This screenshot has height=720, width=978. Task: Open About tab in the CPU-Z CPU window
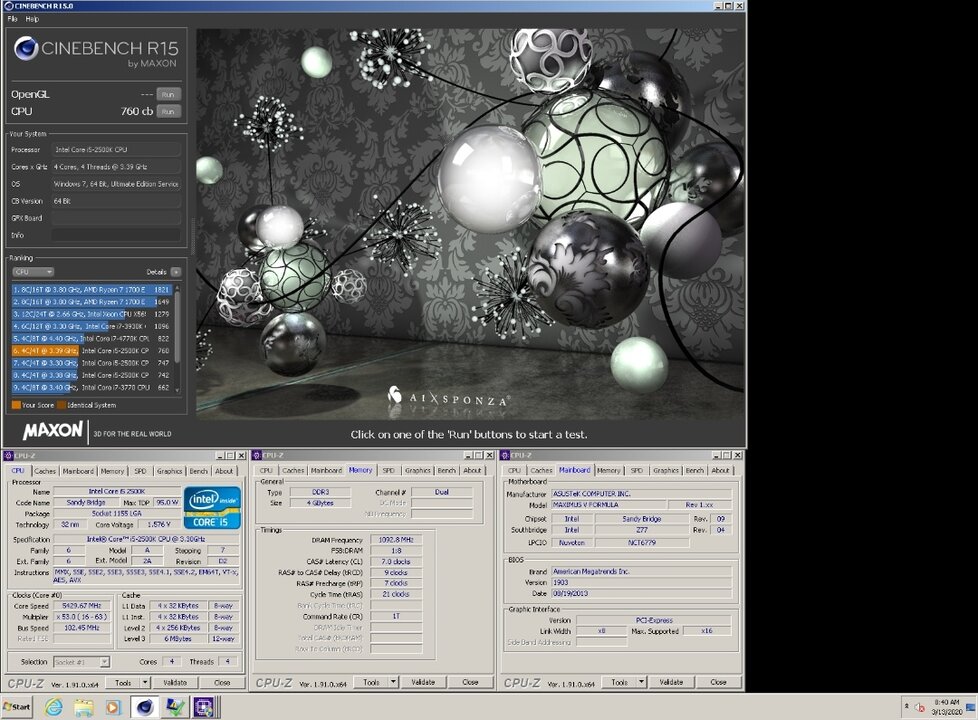224,471
